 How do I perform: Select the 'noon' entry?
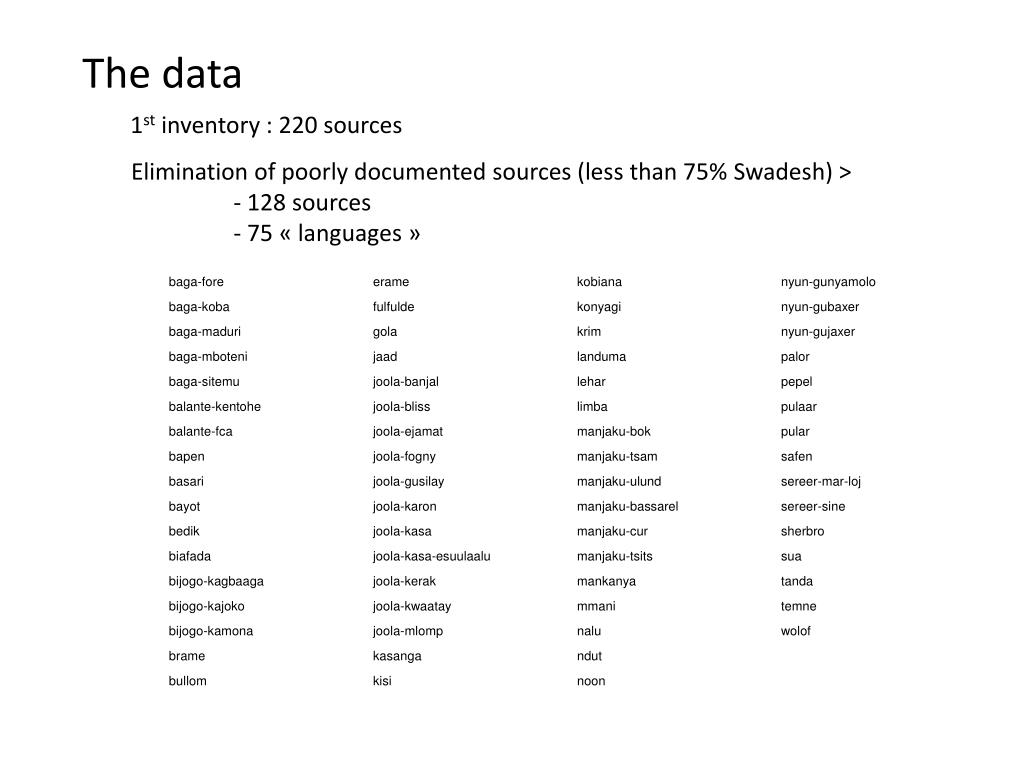[x=591, y=680]
